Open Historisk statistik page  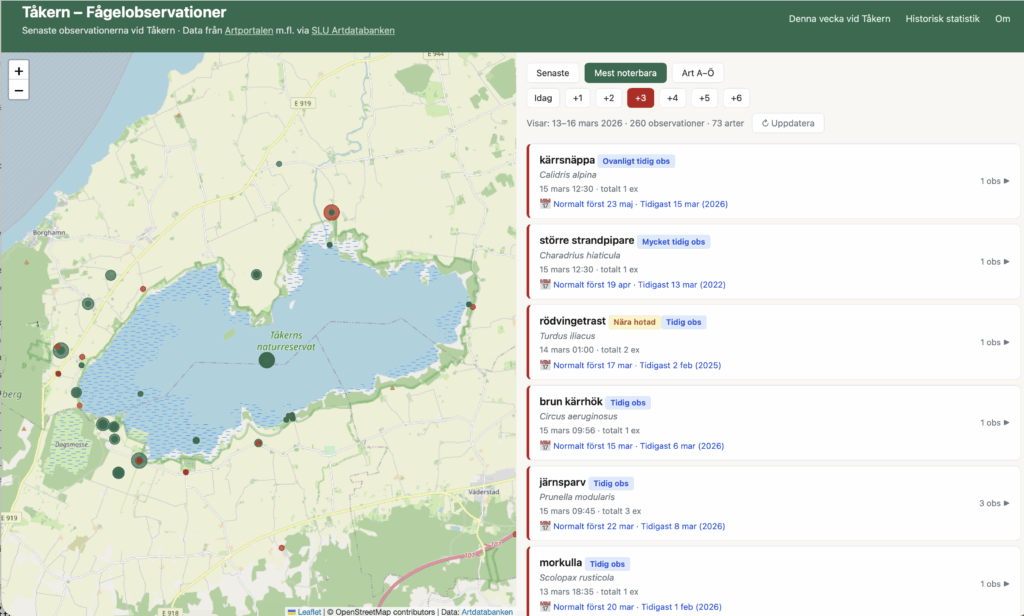click(942, 19)
